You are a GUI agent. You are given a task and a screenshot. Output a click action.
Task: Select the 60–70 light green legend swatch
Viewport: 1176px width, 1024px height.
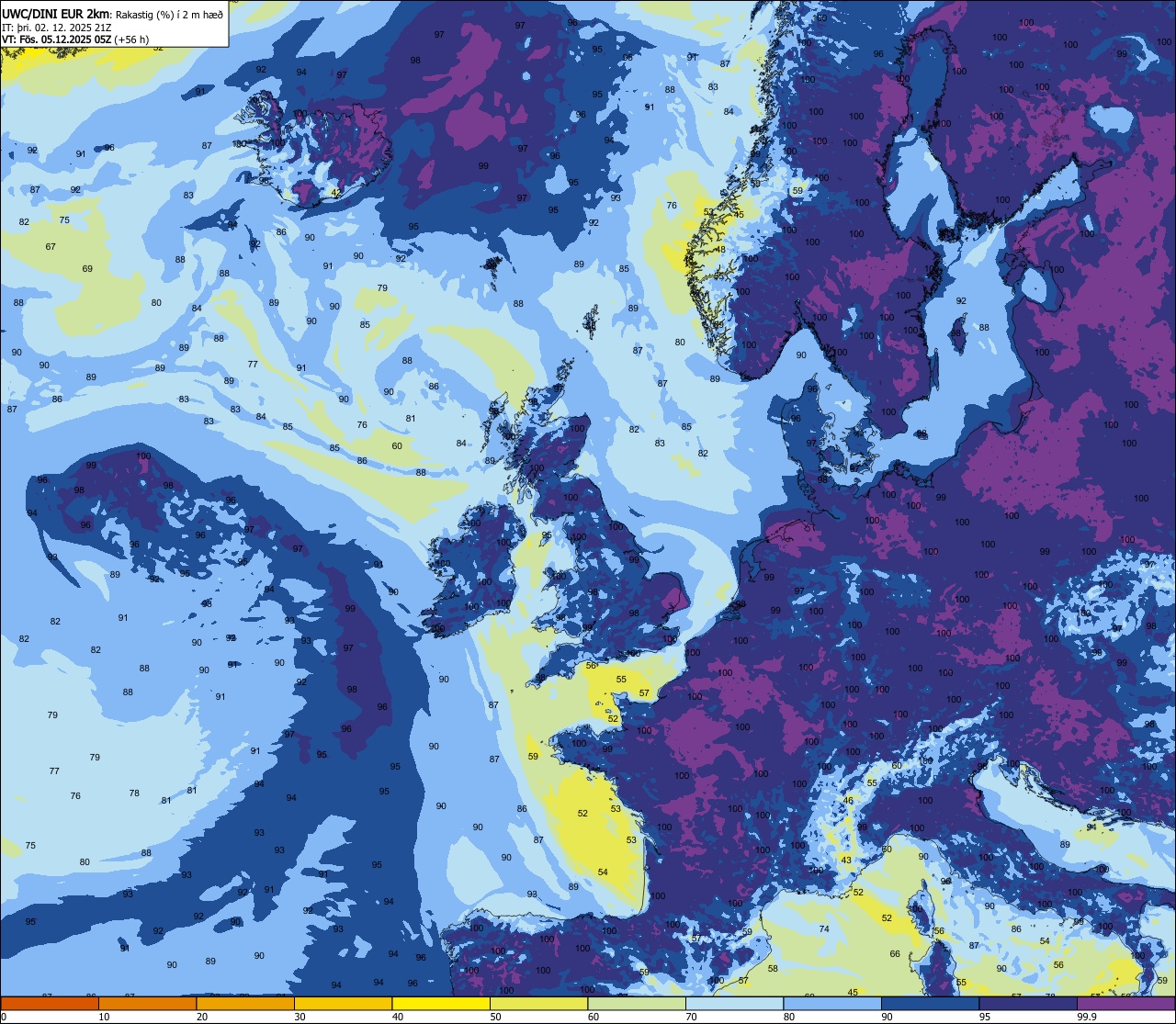(x=637, y=1003)
